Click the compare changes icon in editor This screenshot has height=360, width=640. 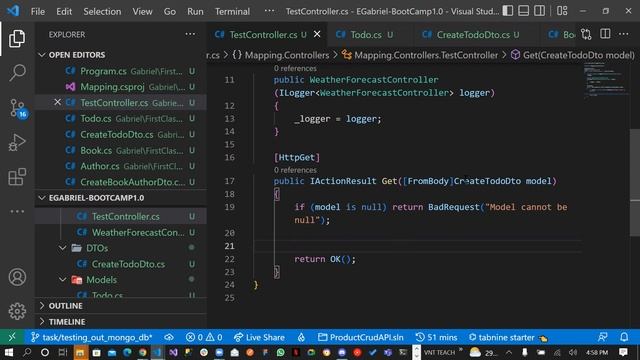[x=587, y=34]
